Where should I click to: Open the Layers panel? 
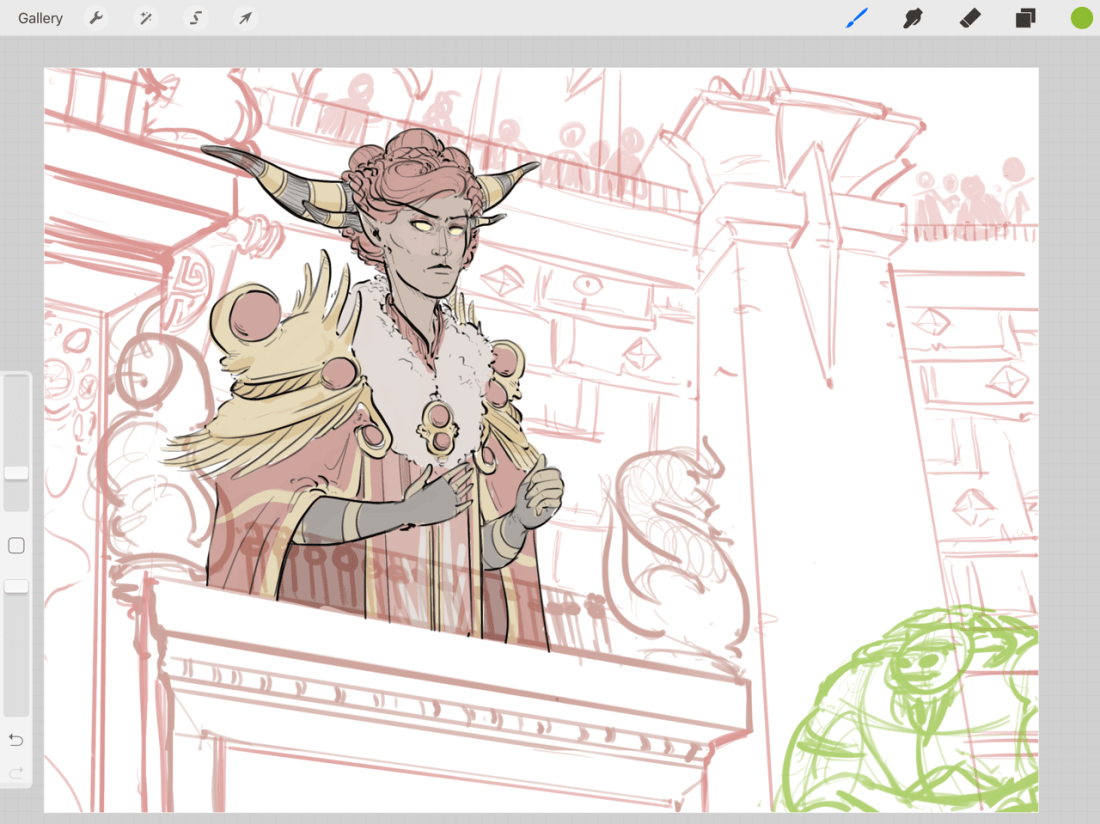click(x=1025, y=18)
